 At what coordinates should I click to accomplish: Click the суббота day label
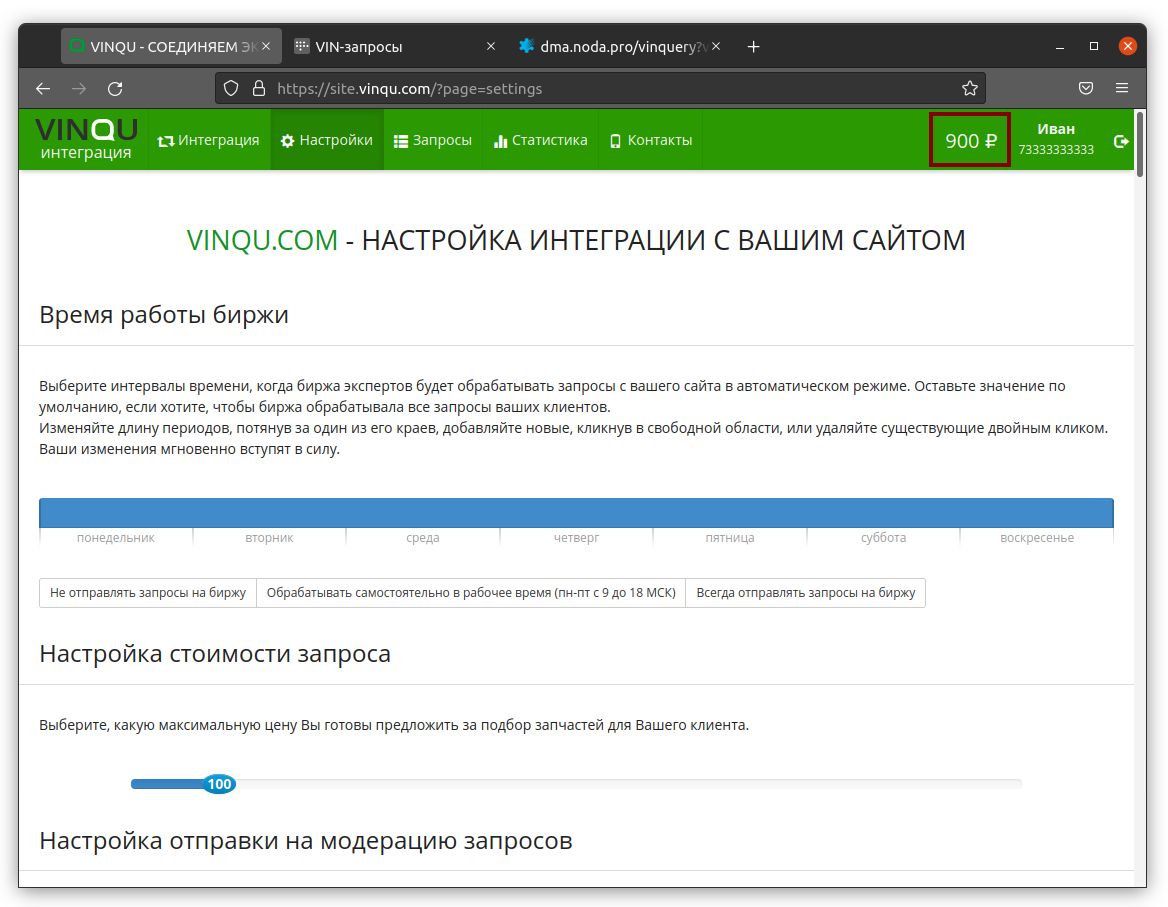[883, 538]
